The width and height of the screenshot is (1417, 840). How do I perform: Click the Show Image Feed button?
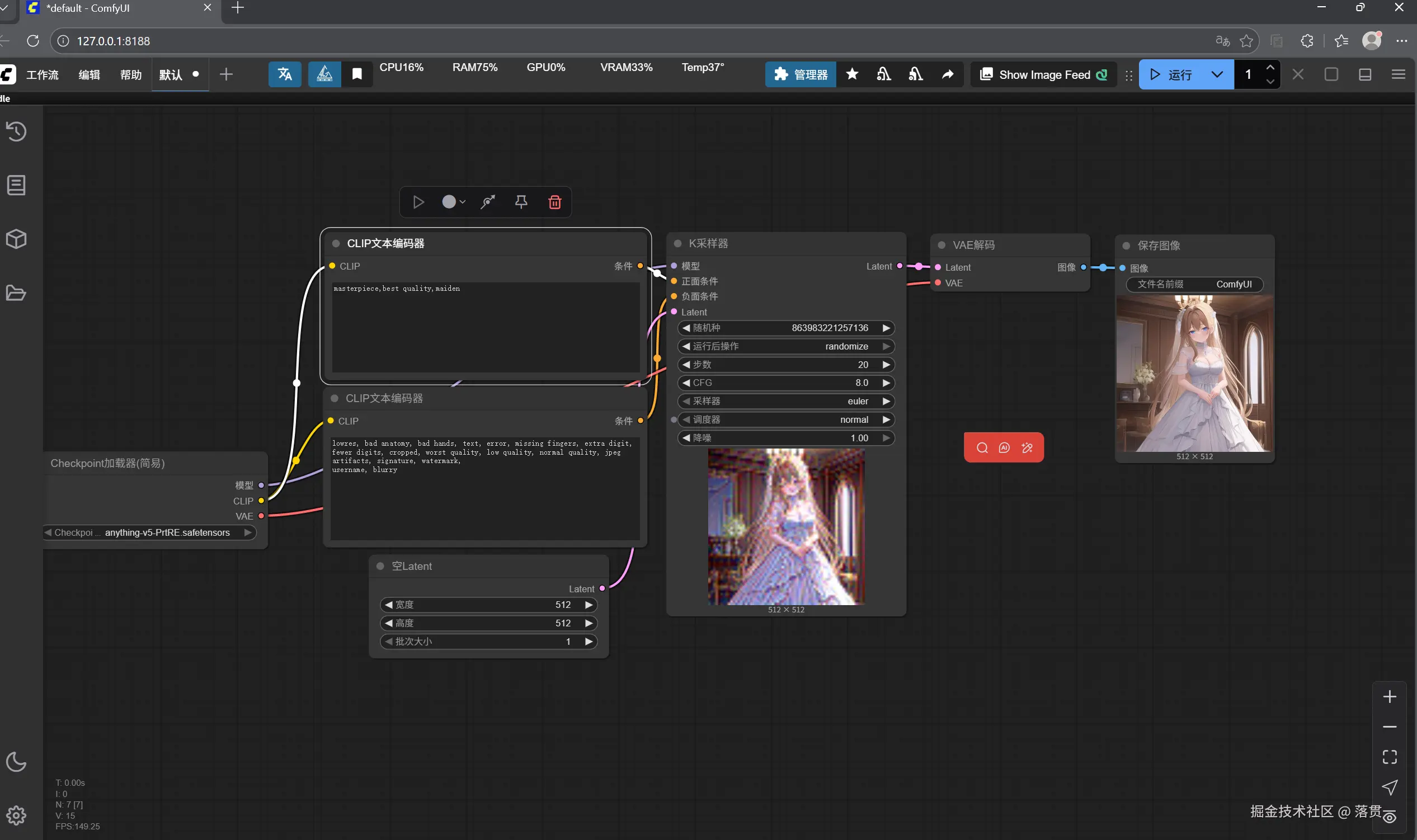tap(1044, 75)
